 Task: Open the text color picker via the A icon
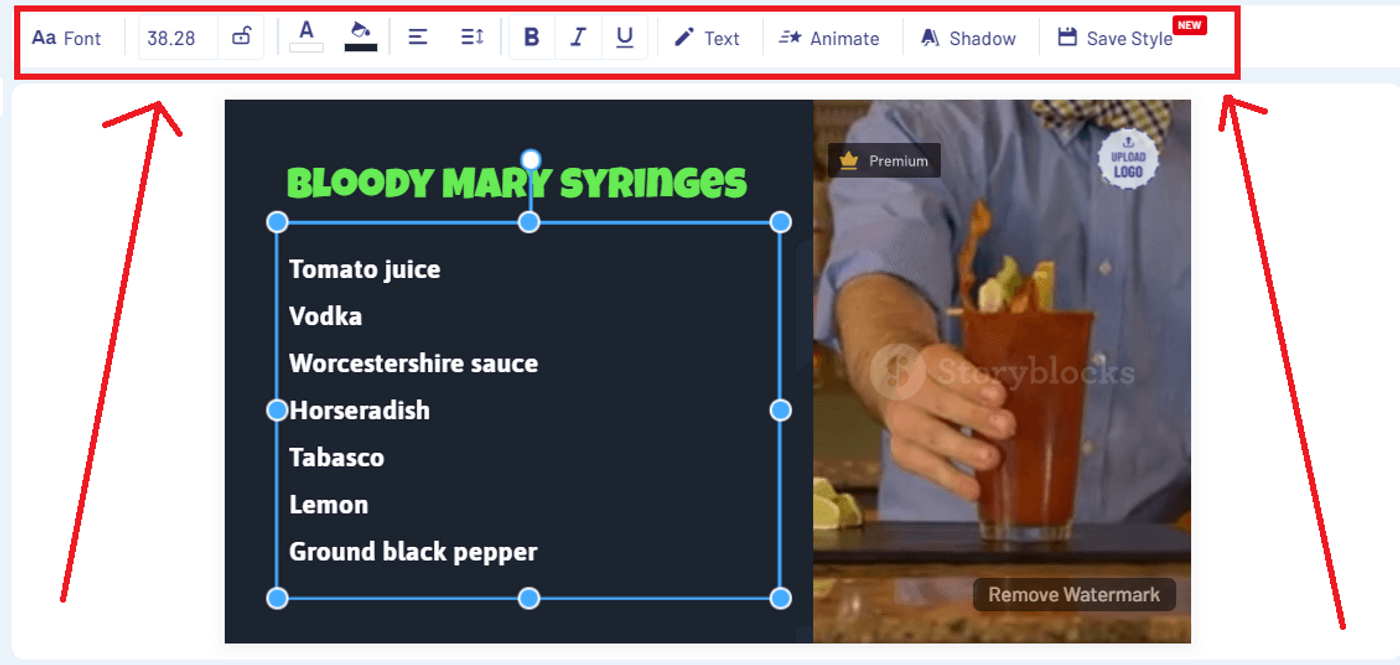point(307,33)
